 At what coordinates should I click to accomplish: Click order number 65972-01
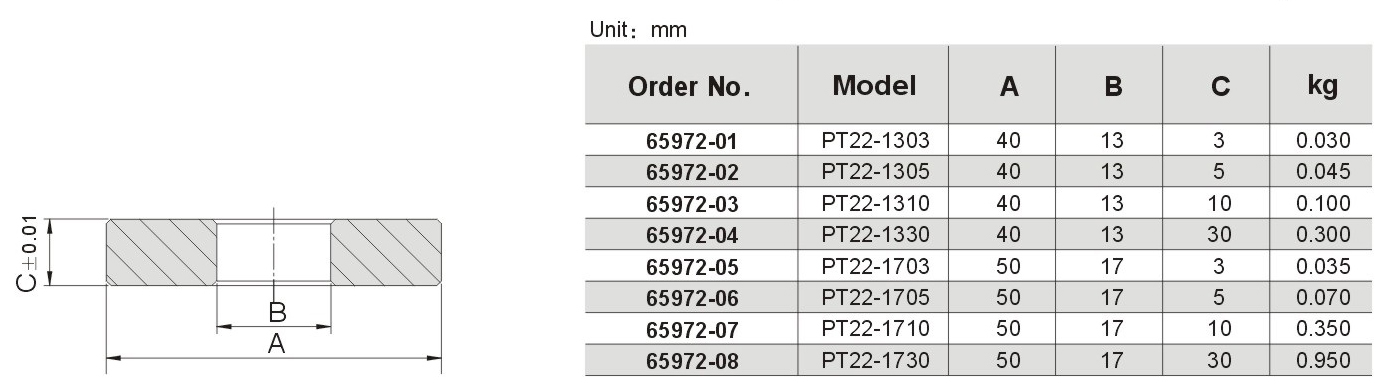coord(692,141)
